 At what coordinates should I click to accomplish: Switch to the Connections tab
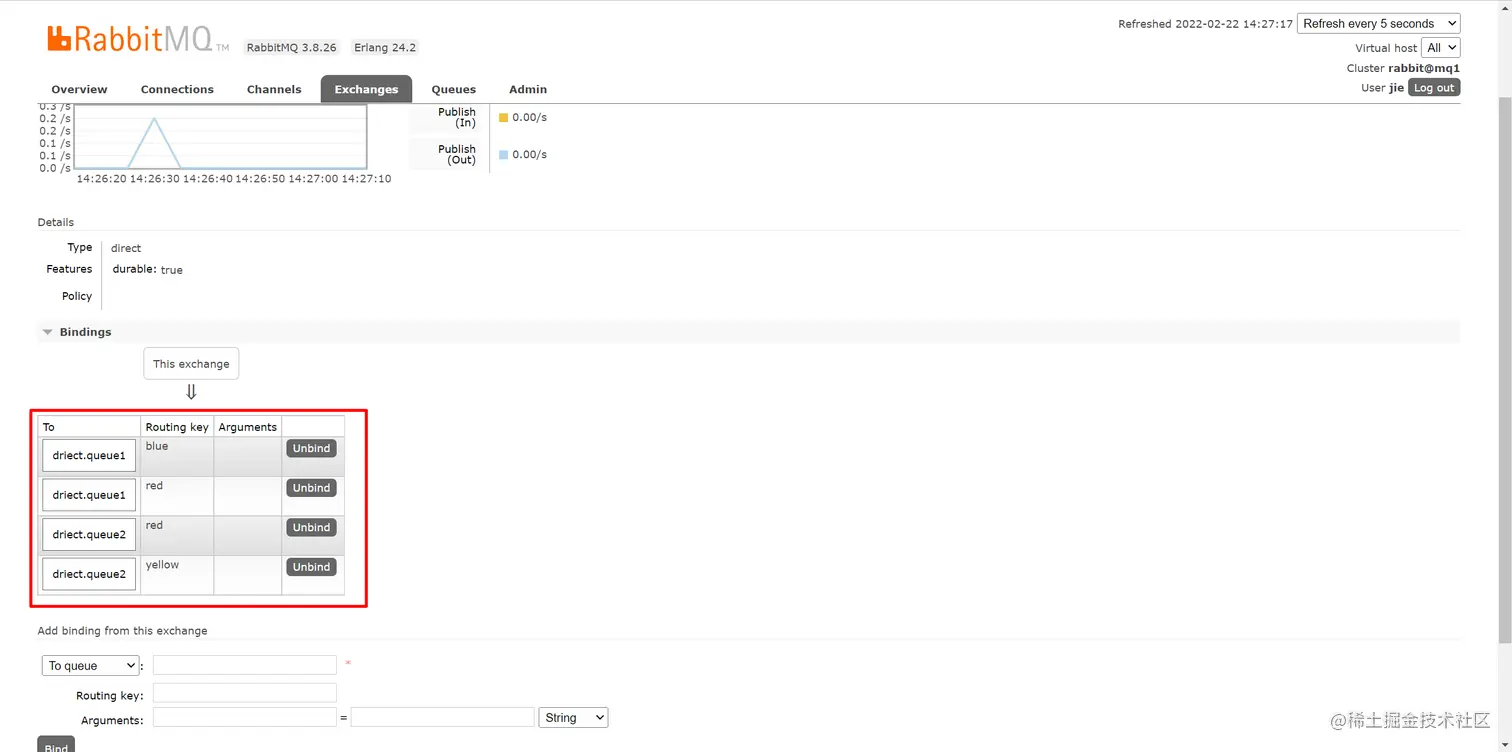(x=177, y=89)
